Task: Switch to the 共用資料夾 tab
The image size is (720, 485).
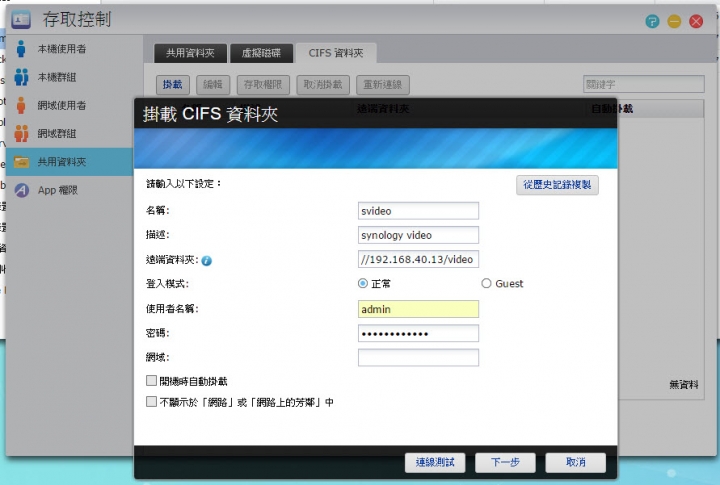Action: (190, 53)
